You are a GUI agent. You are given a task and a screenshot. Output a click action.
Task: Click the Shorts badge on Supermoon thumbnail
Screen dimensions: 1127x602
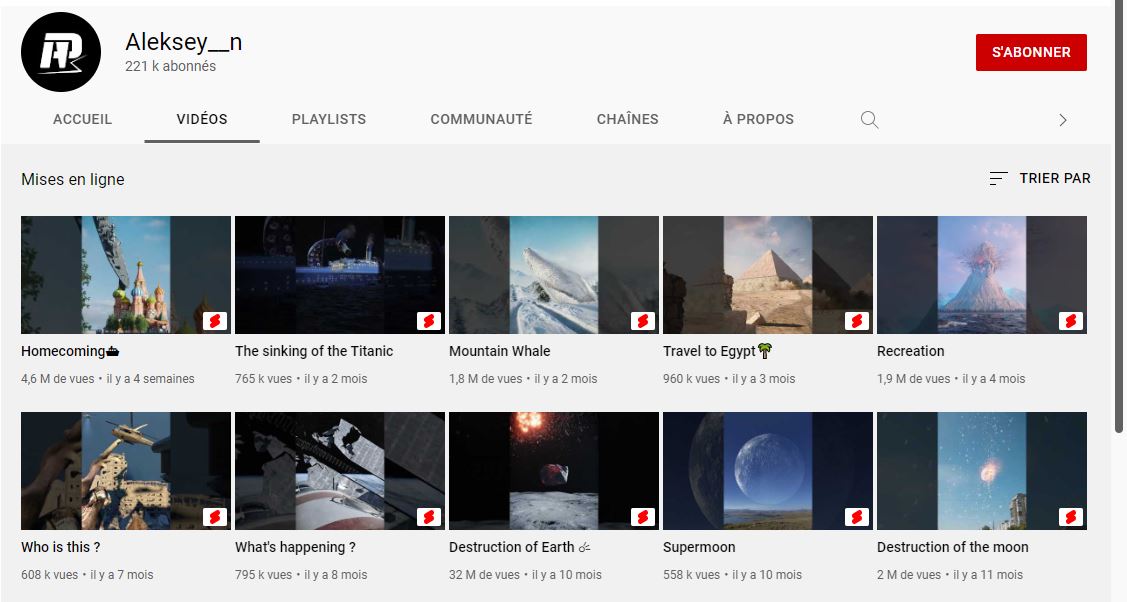(x=857, y=517)
